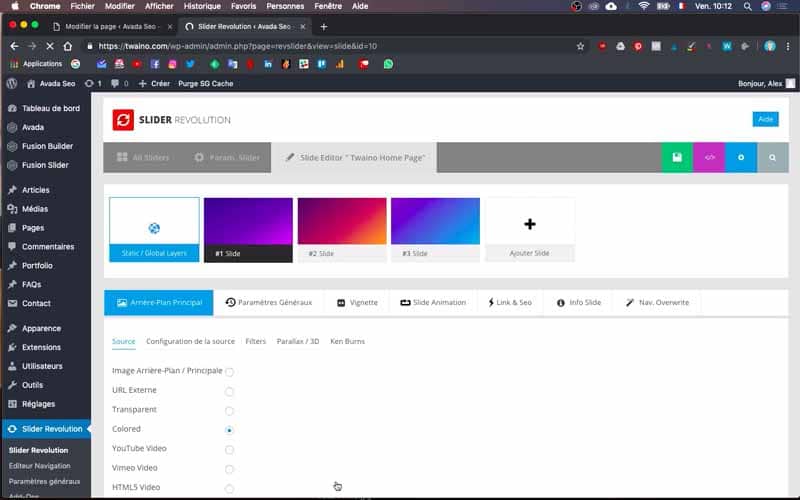
Task: Open the Slide Animation tab
Action: 433,303
